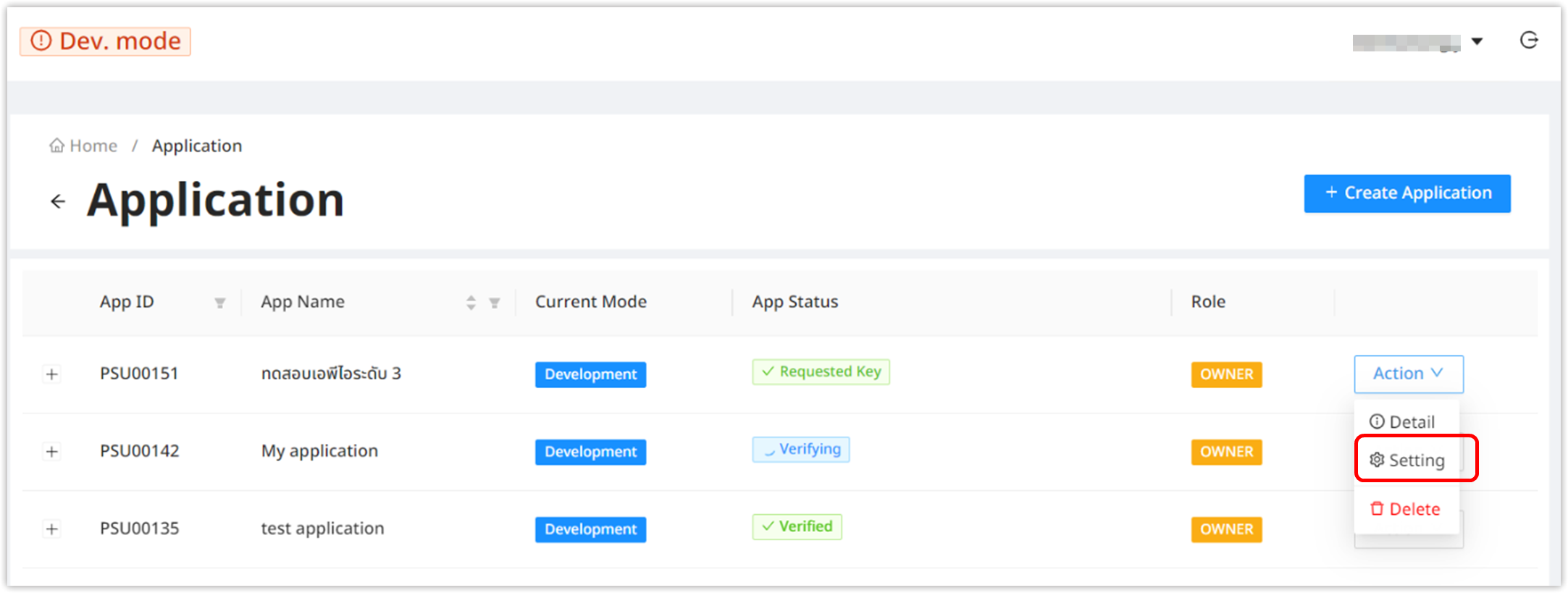Expand row PSU00142 details
This screenshot has width=1568, height=593.
pyautogui.click(x=51, y=452)
